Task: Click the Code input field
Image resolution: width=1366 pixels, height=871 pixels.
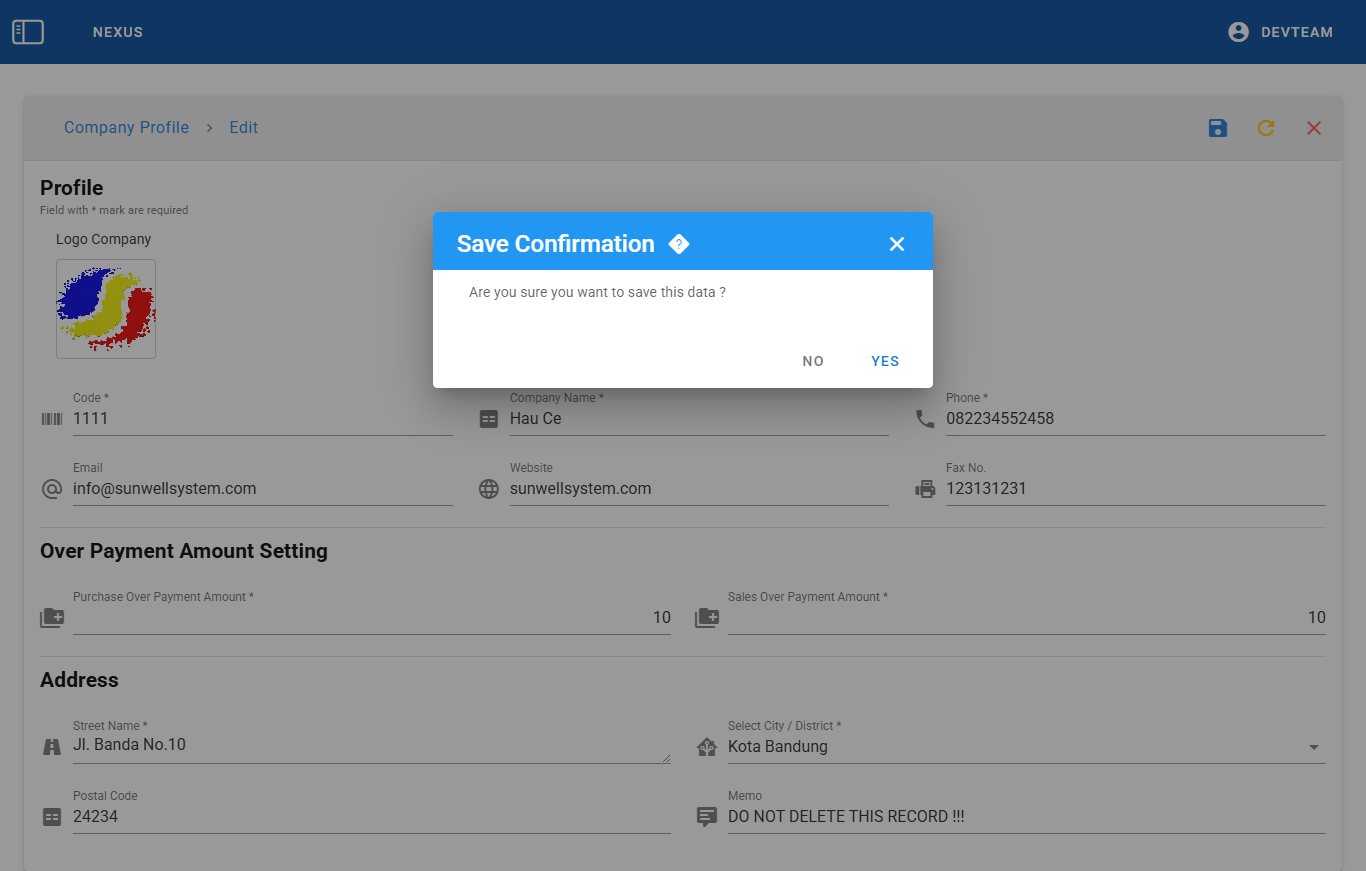Action: pos(262,419)
